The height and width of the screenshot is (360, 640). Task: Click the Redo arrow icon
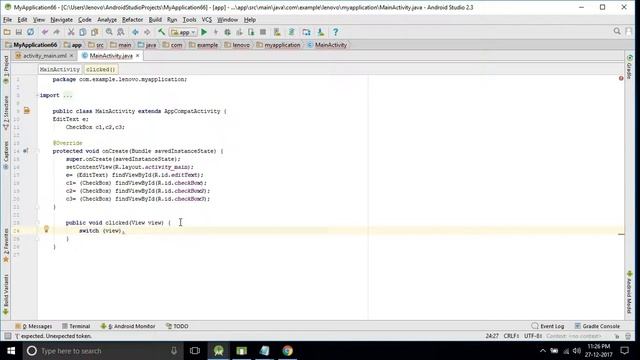tap(56, 32)
